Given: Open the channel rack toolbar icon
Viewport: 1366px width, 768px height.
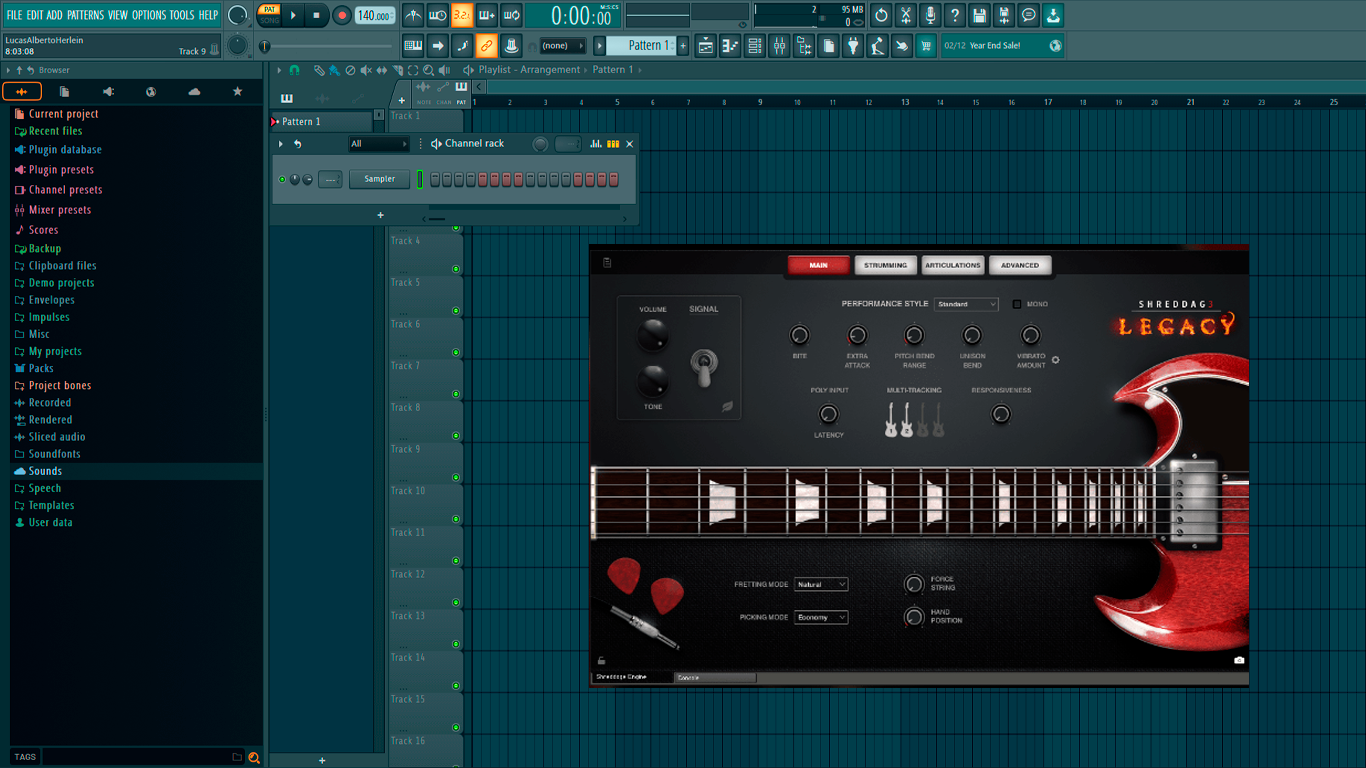Looking at the screenshot, I should [755, 45].
